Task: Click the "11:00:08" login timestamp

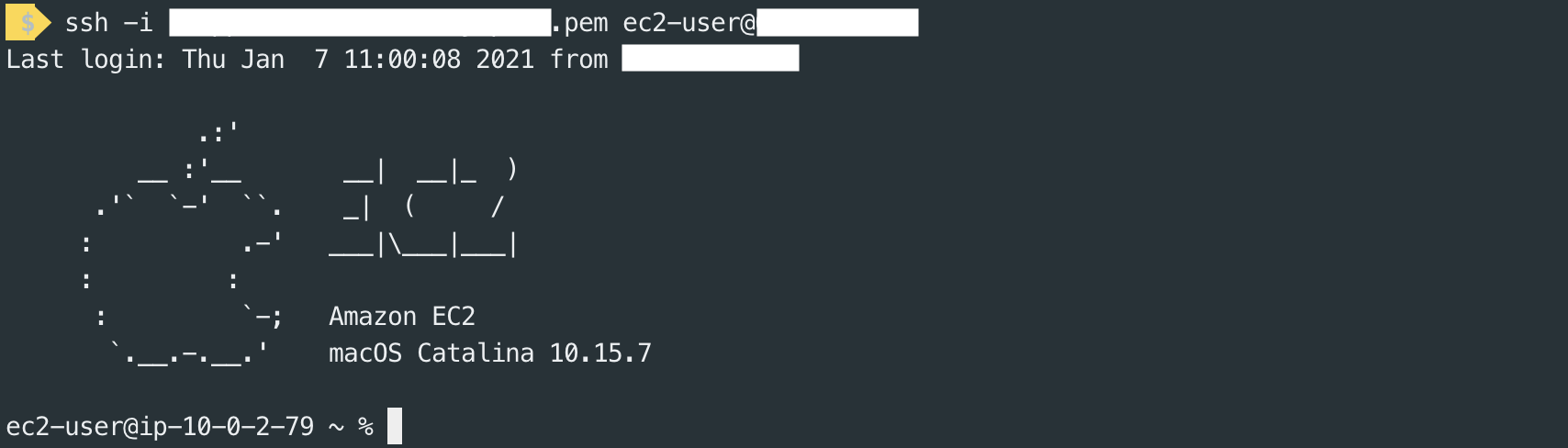Action: point(402,60)
